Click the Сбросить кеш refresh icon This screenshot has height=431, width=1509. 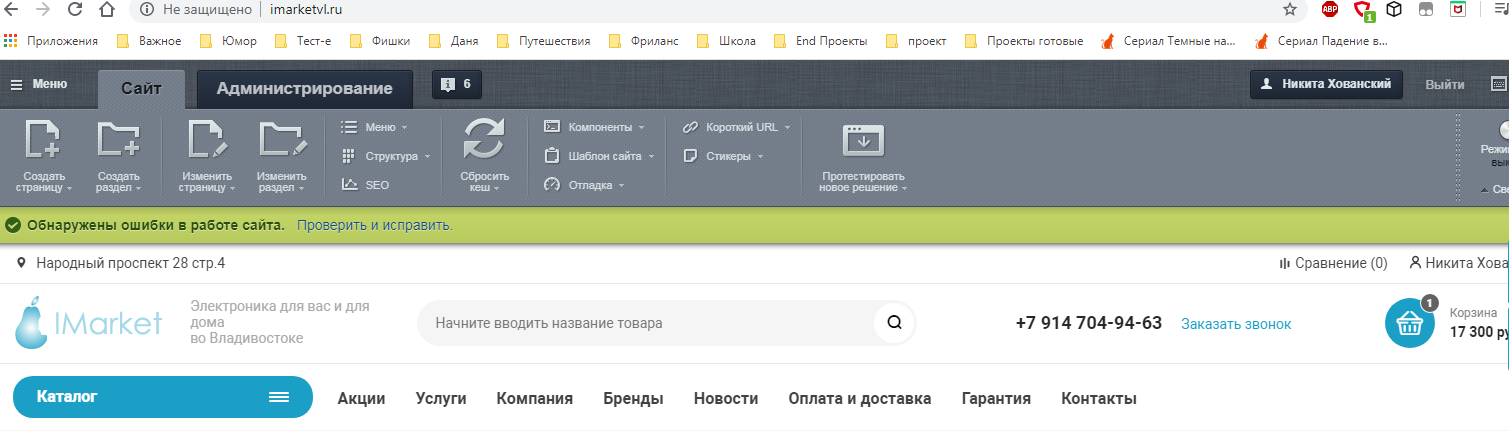tap(484, 139)
